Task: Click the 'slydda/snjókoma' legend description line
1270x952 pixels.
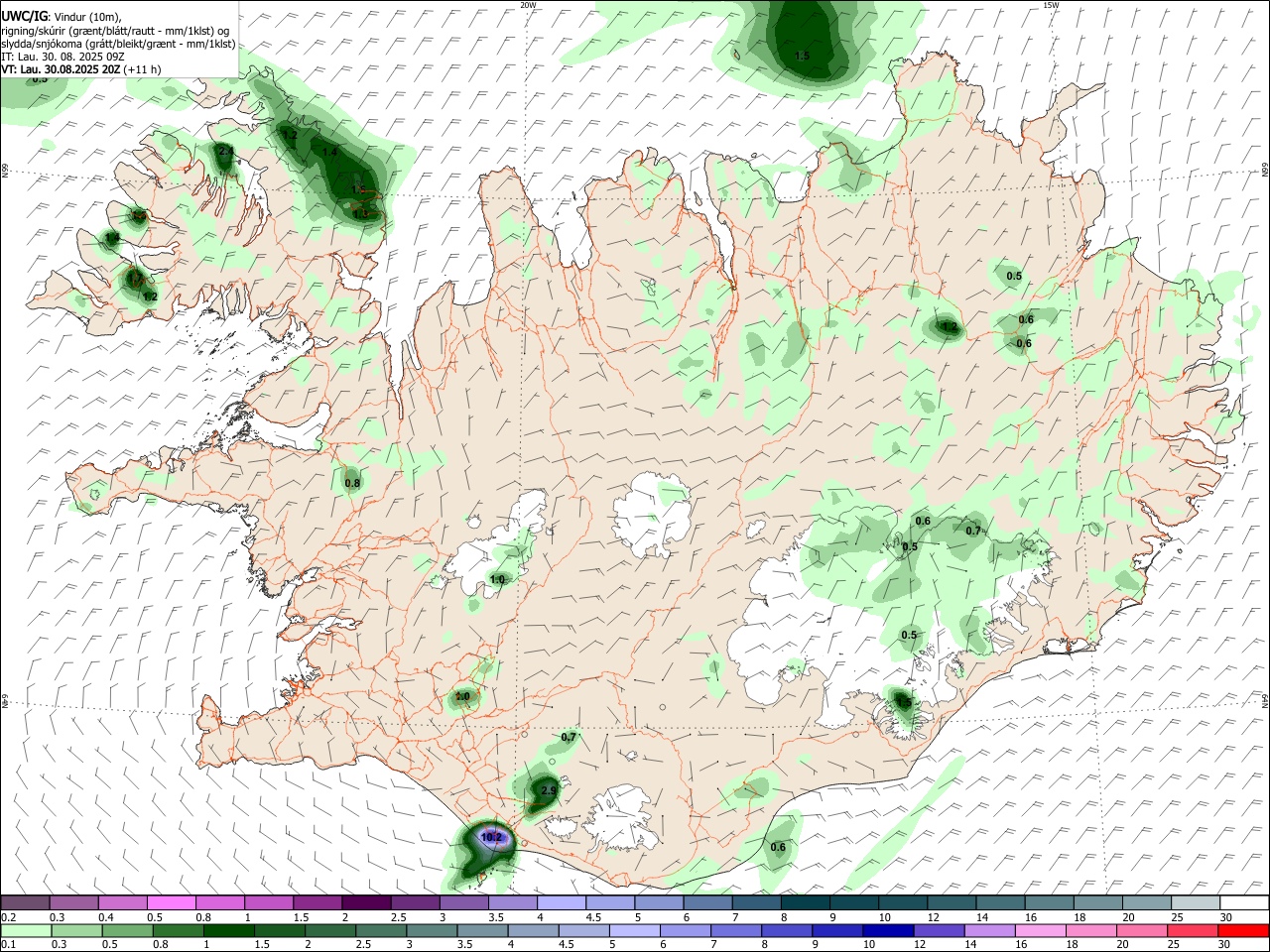Action: pyautogui.click(x=118, y=44)
